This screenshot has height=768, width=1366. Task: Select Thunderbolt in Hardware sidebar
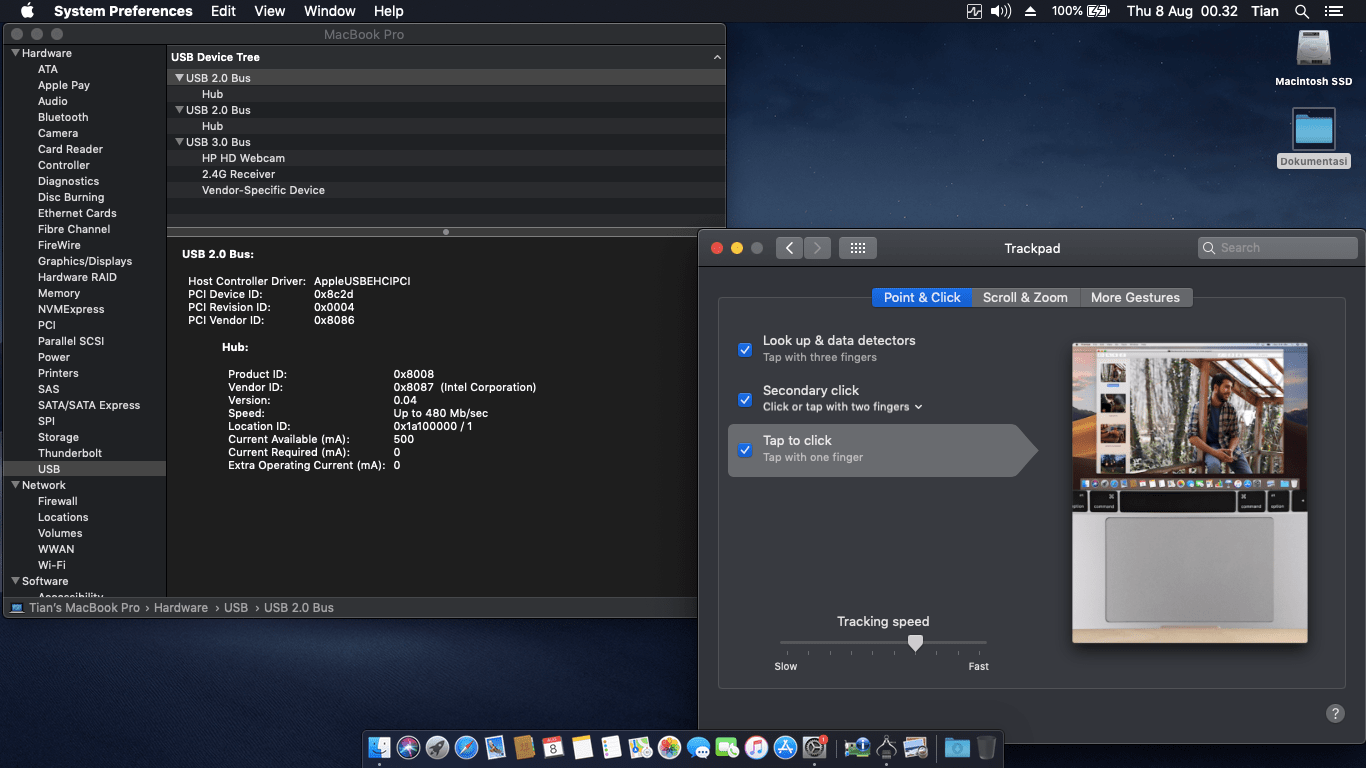[70, 453]
